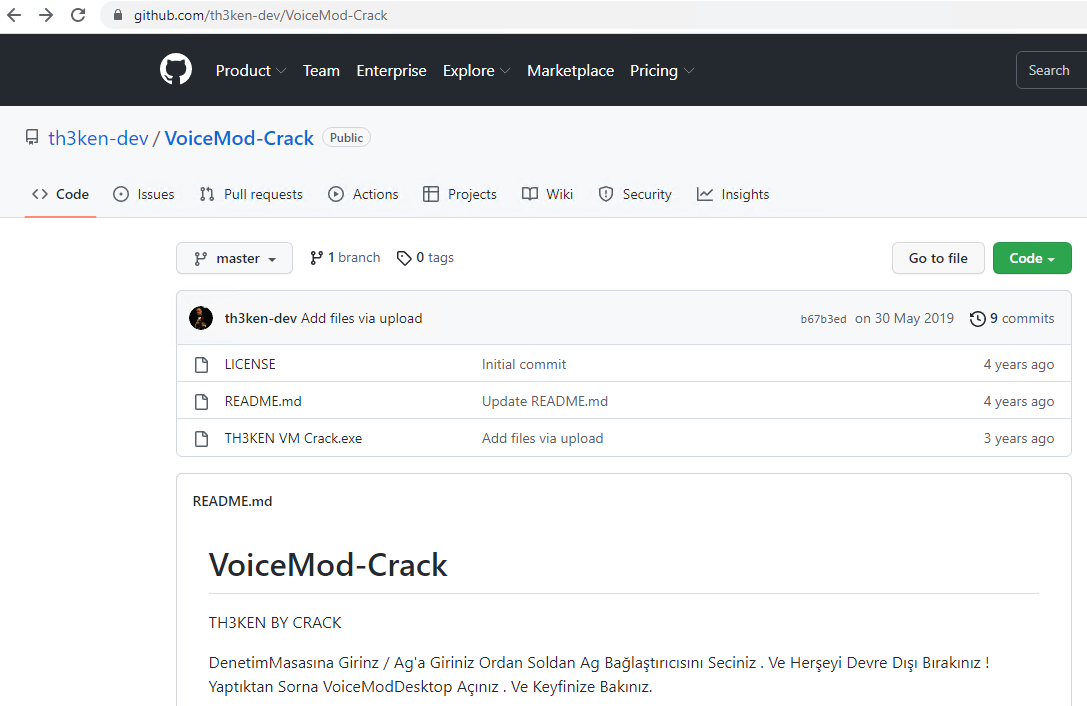Viewport: 1087px width, 706px height.
Task: Click the Public badge label
Action: [x=346, y=137]
